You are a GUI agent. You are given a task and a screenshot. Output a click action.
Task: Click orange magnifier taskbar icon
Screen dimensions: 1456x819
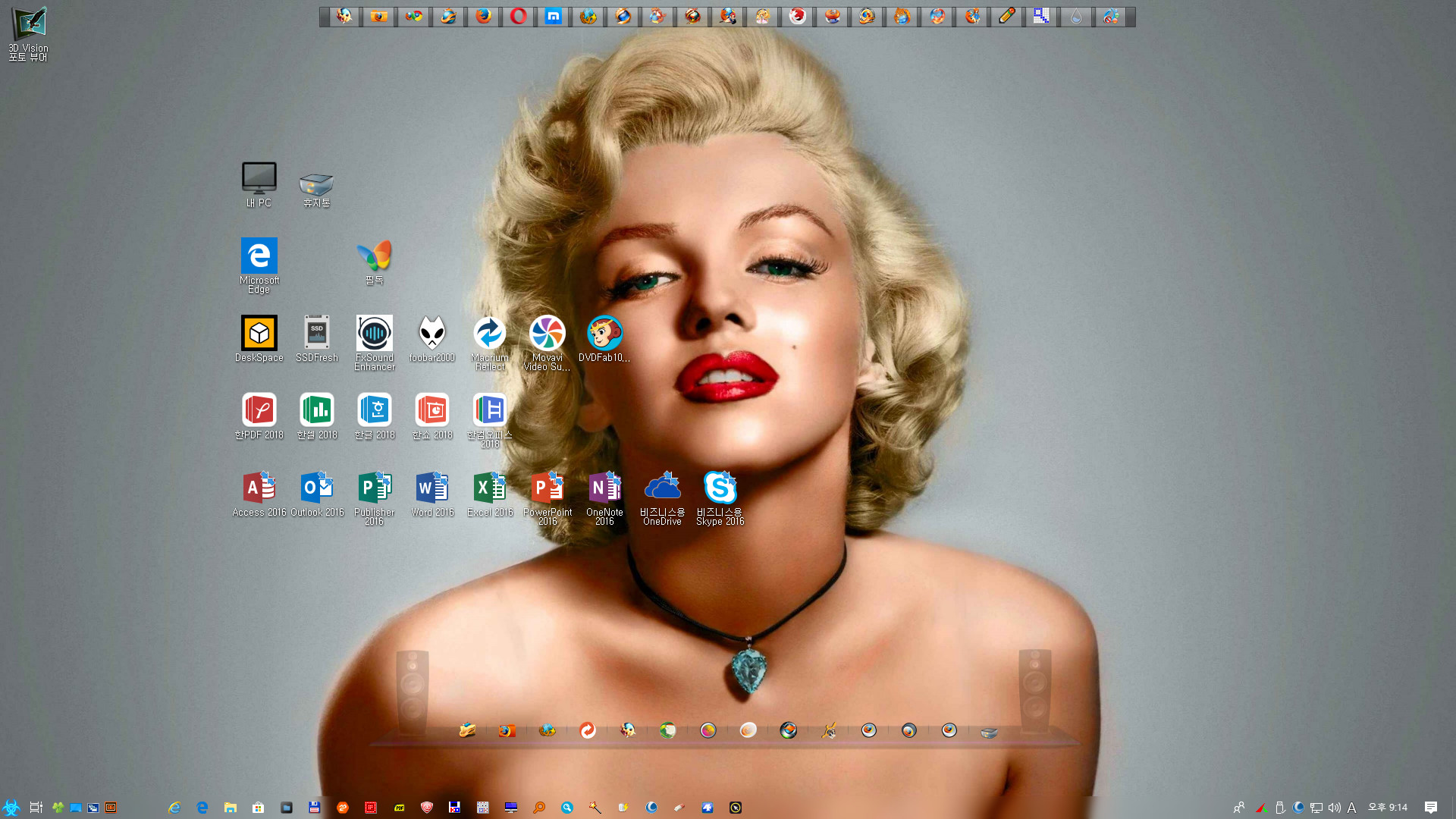pyautogui.click(x=539, y=808)
